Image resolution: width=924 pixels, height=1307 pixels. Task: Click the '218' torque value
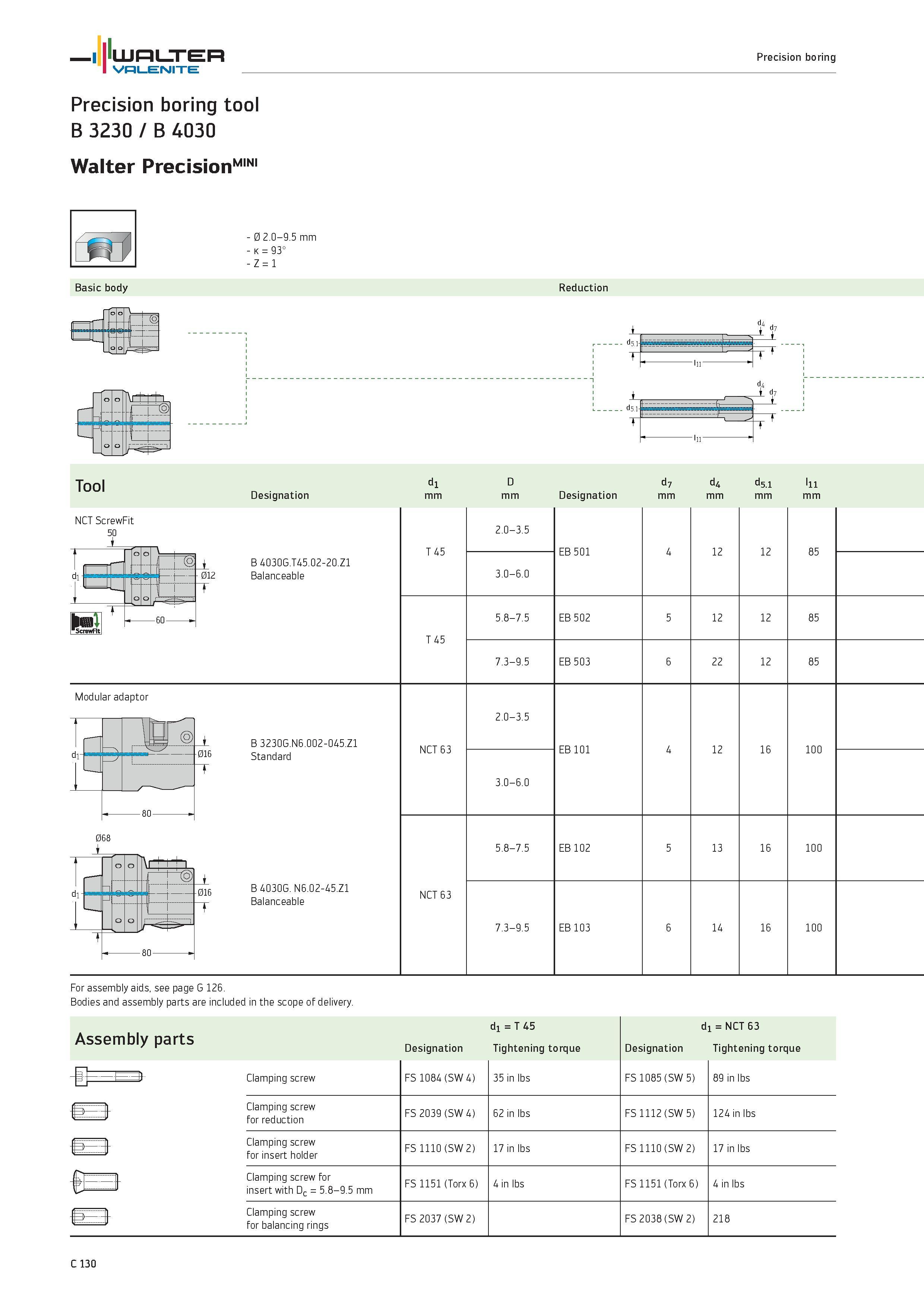721,1218
